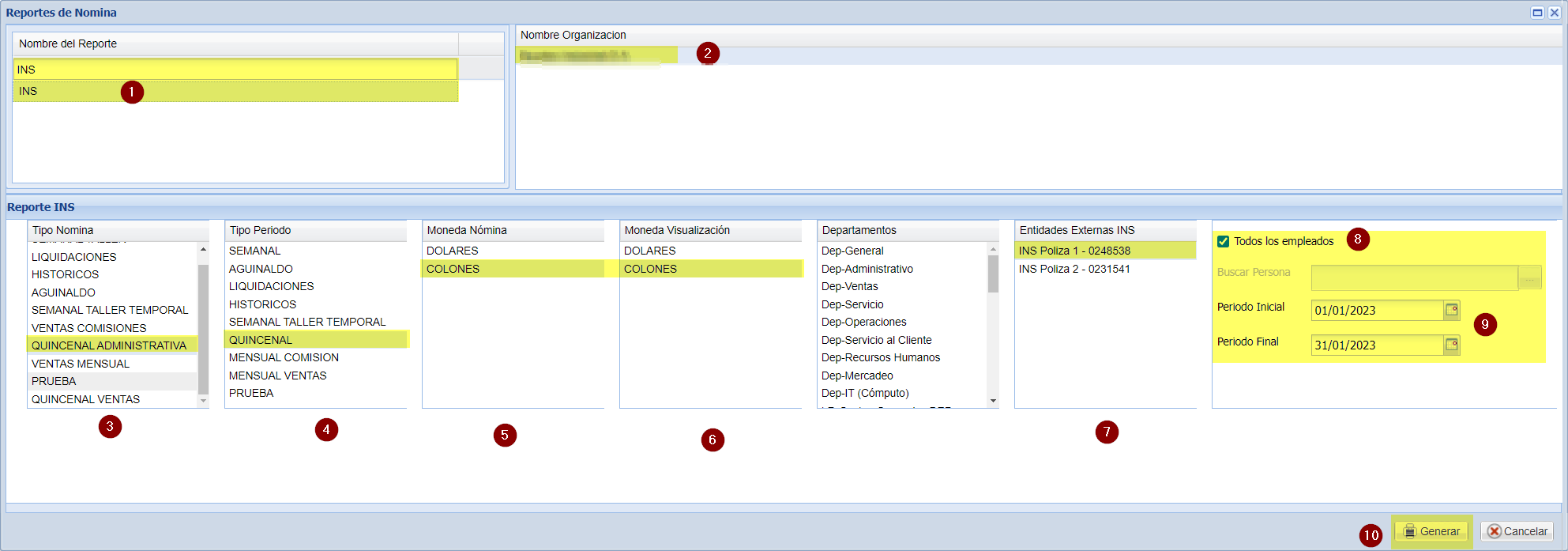Screen dimensions: 1568x551
Task: Uncheck the Todos los empleados checkbox
Action: pyautogui.click(x=1223, y=241)
